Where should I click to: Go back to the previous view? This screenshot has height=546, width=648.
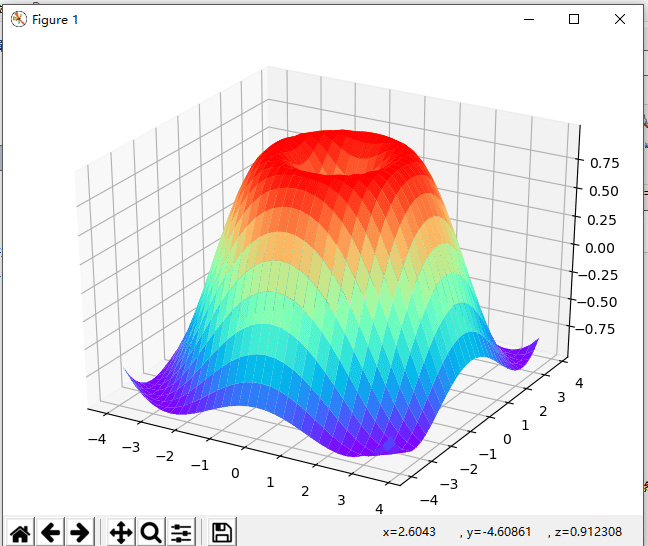tap(50, 532)
